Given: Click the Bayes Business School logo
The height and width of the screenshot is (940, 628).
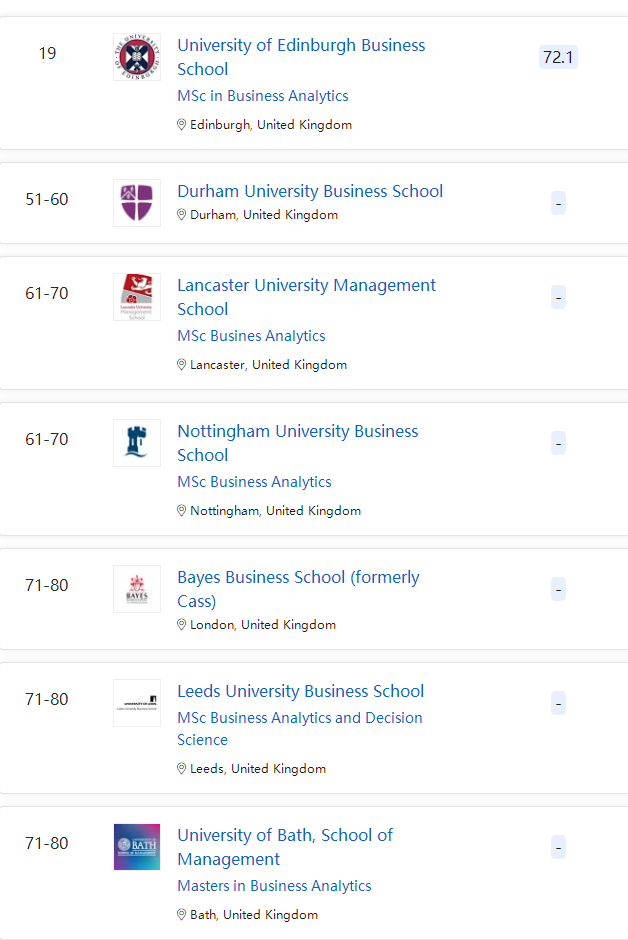Looking at the screenshot, I should click(137, 589).
